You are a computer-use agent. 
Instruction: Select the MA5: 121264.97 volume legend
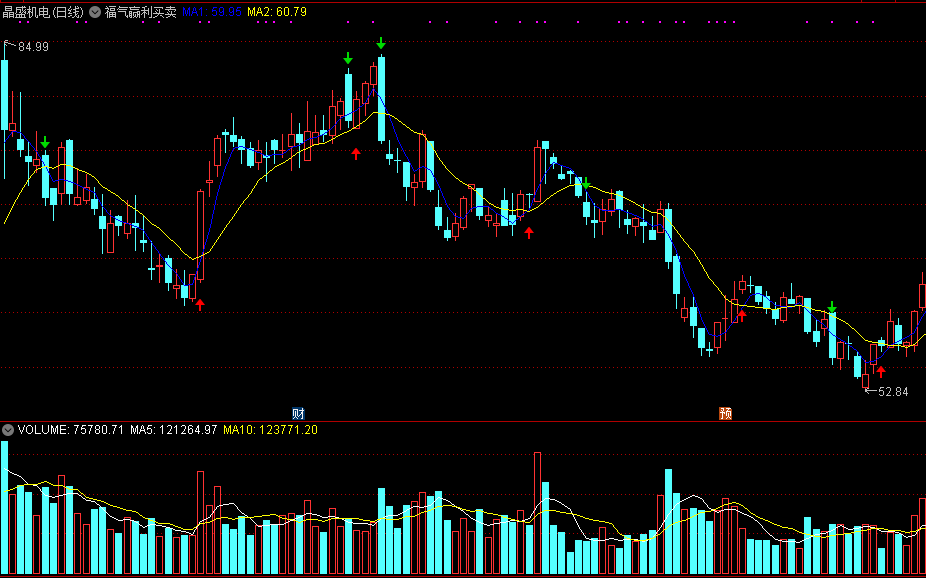point(174,430)
